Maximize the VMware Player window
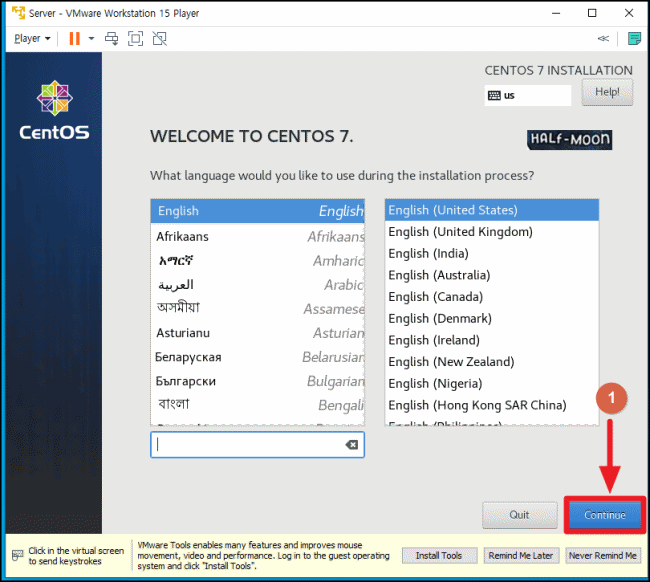Image resolution: width=650 pixels, height=582 pixels. (592, 13)
